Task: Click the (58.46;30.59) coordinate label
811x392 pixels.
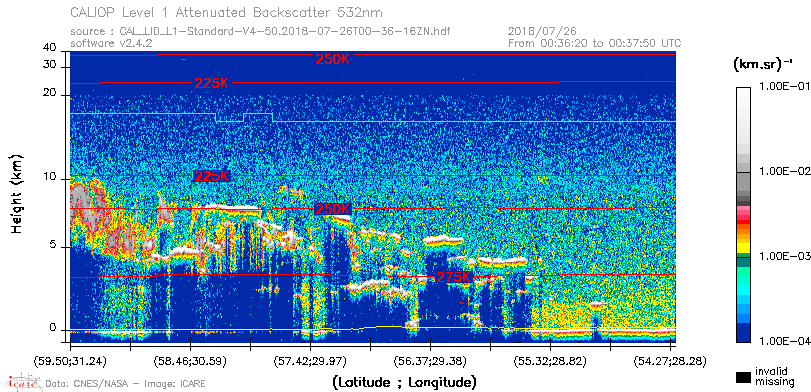Action: click(191, 361)
